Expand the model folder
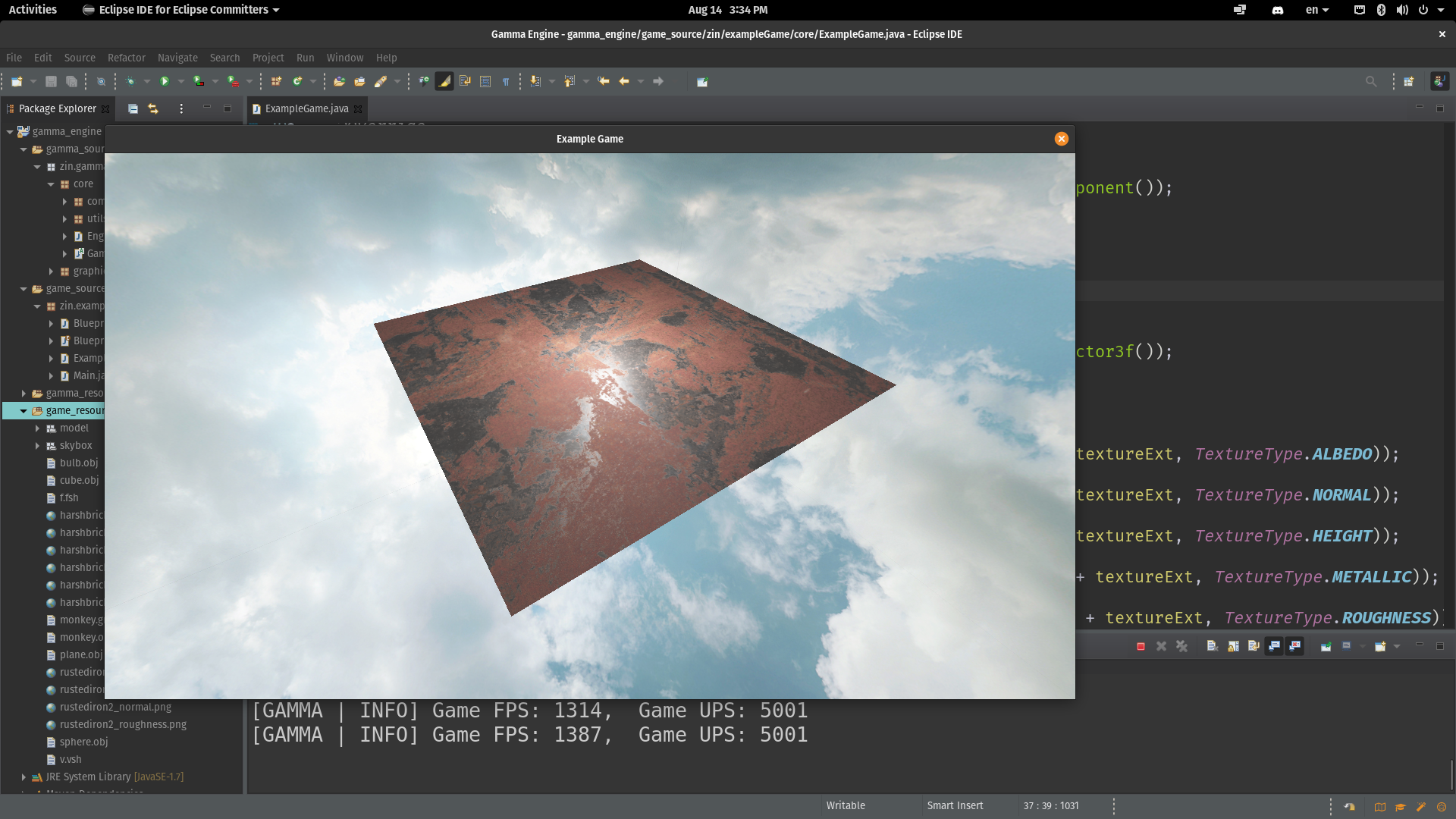 [37, 428]
